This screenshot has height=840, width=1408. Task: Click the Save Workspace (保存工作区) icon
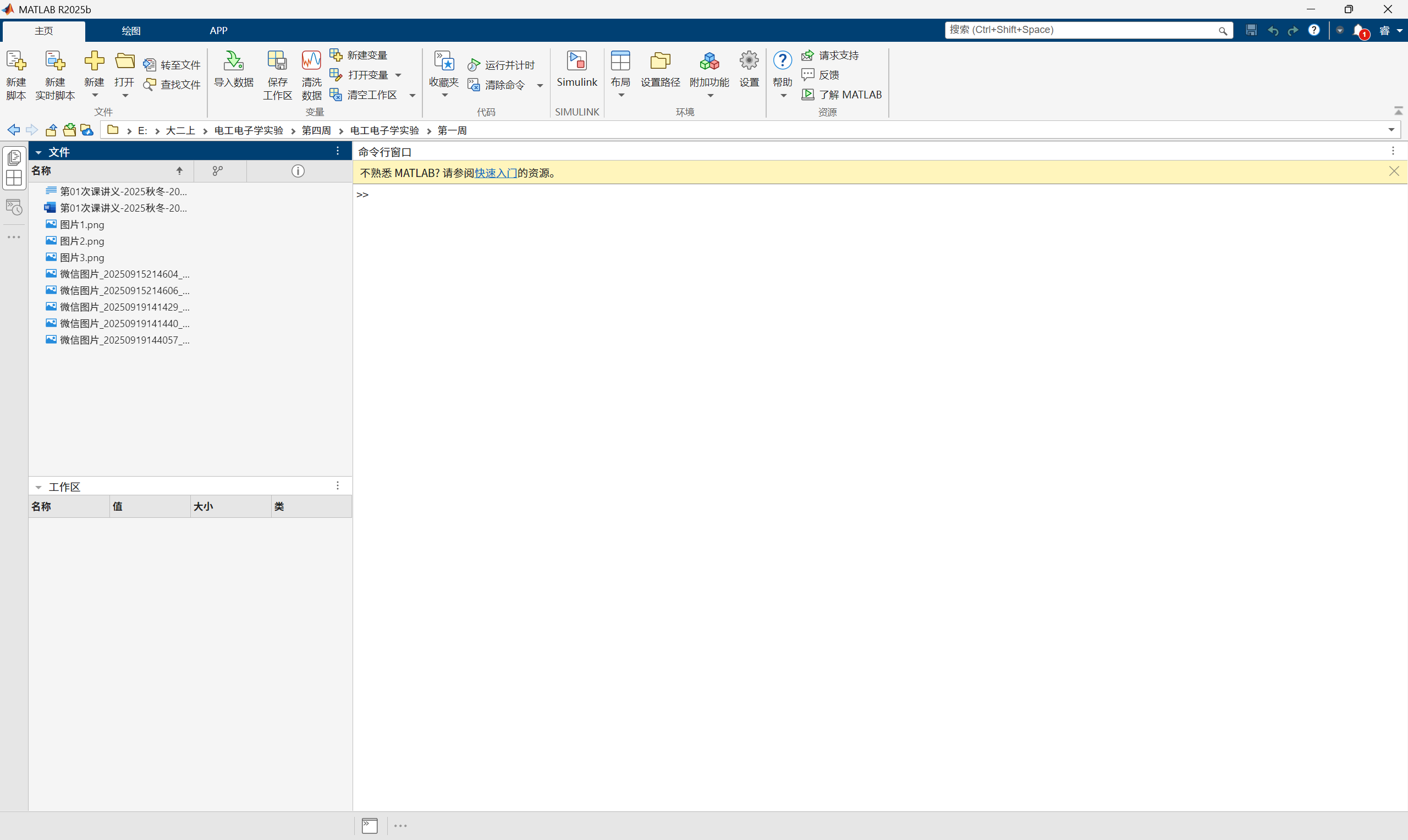click(x=277, y=61)
